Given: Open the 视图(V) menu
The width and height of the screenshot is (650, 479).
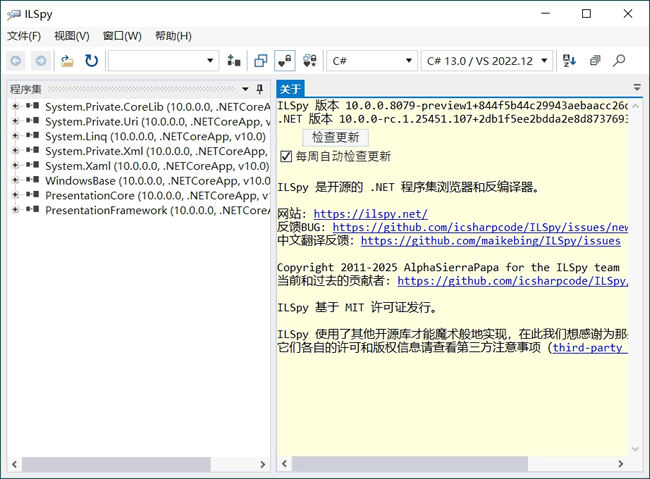Looking at the screenshot, I should (x=72, y=36).
